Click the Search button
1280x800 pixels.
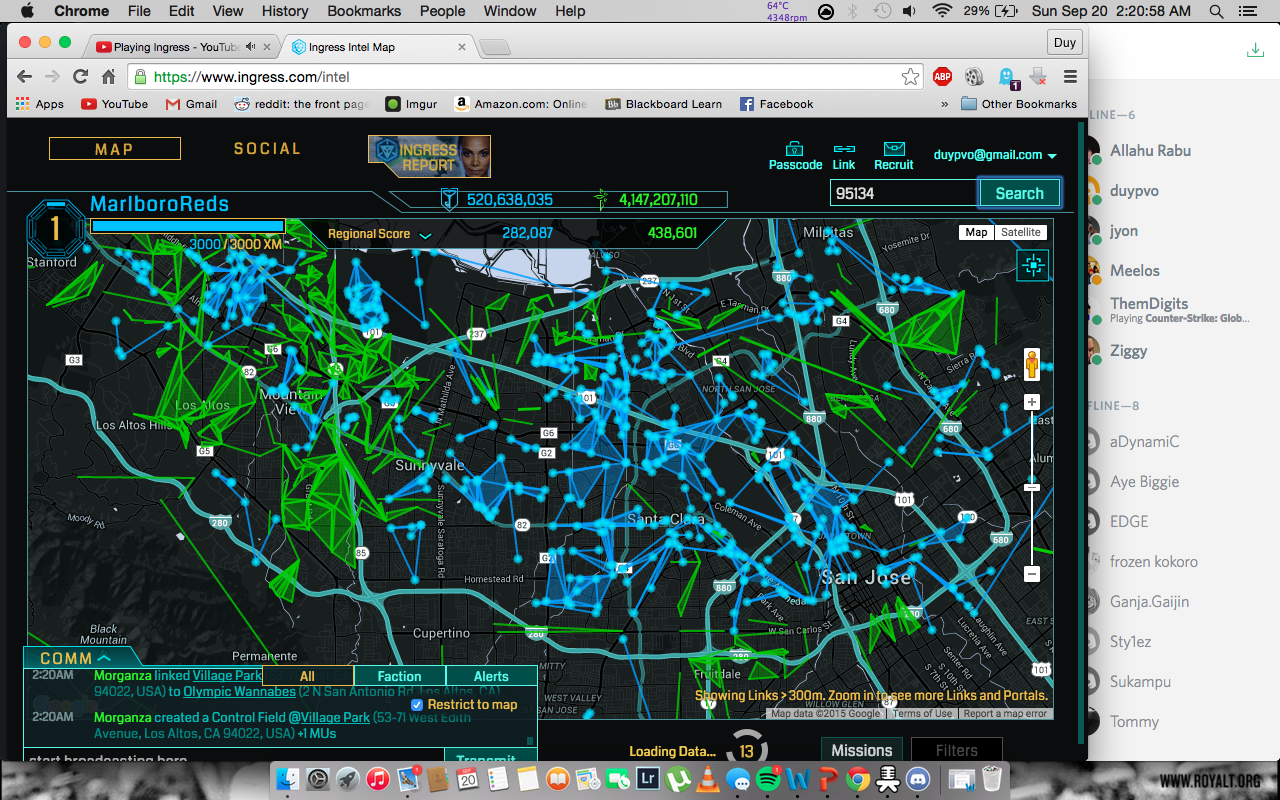[x=1019, y=193]
